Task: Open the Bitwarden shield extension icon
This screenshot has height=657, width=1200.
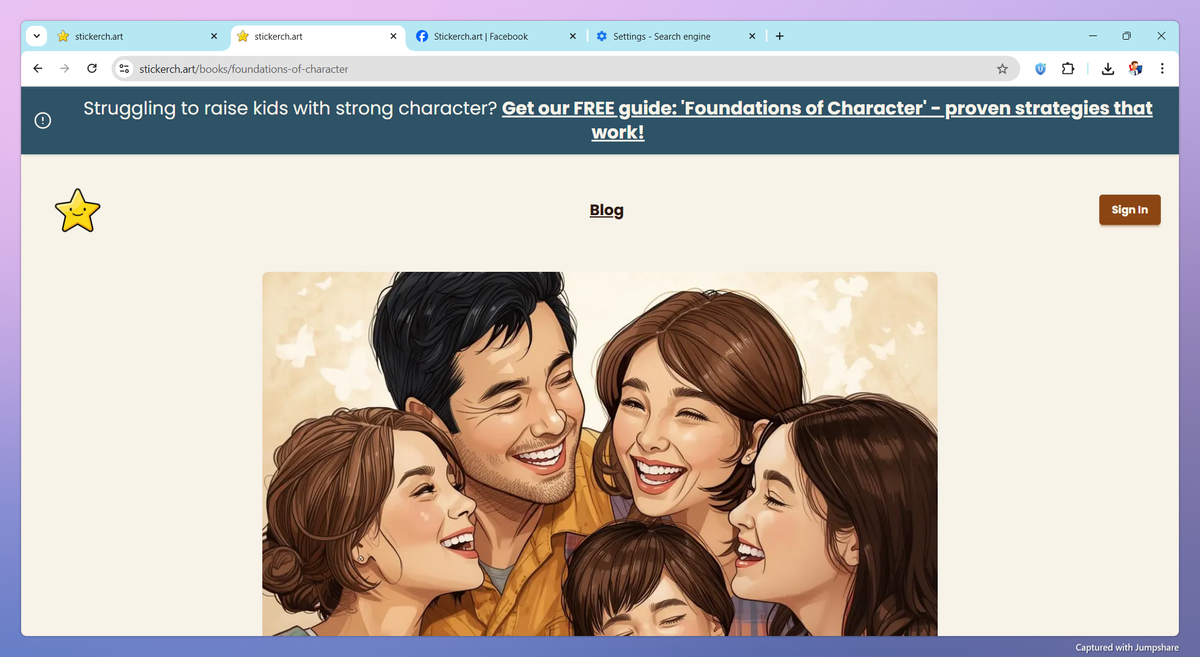Action: coord(1040,69)
